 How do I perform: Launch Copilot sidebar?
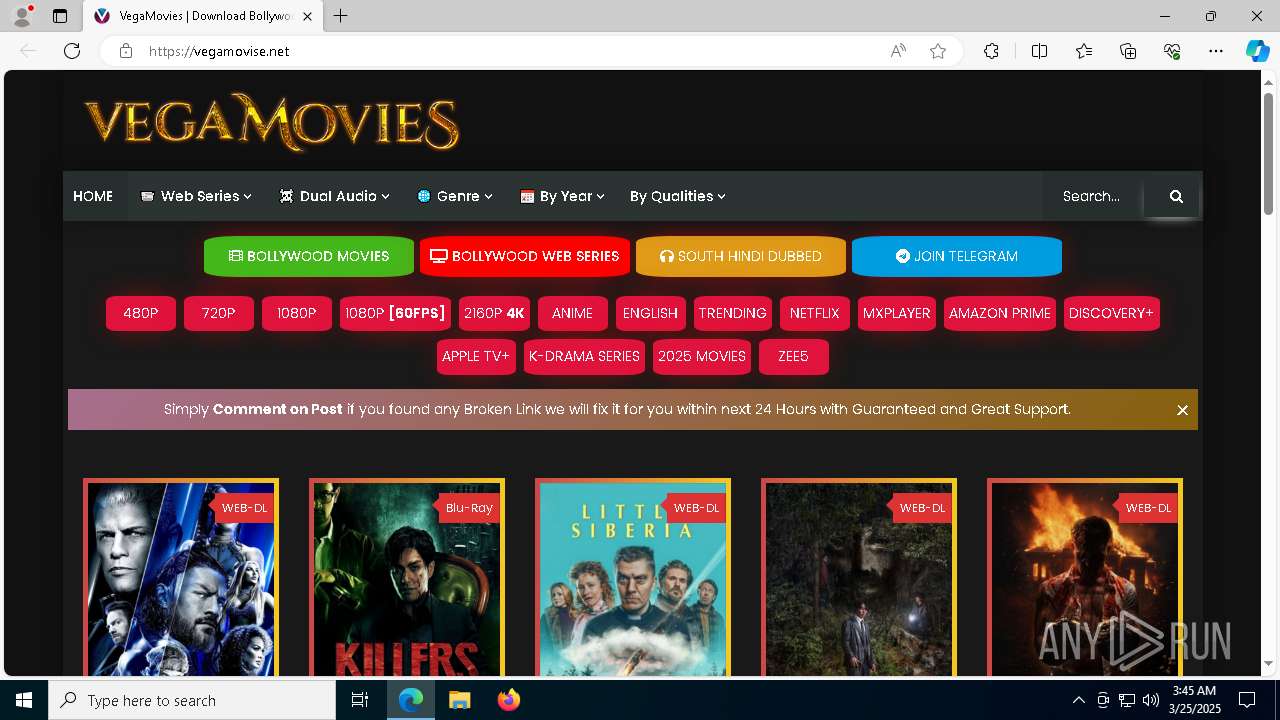coord(1257,51)
